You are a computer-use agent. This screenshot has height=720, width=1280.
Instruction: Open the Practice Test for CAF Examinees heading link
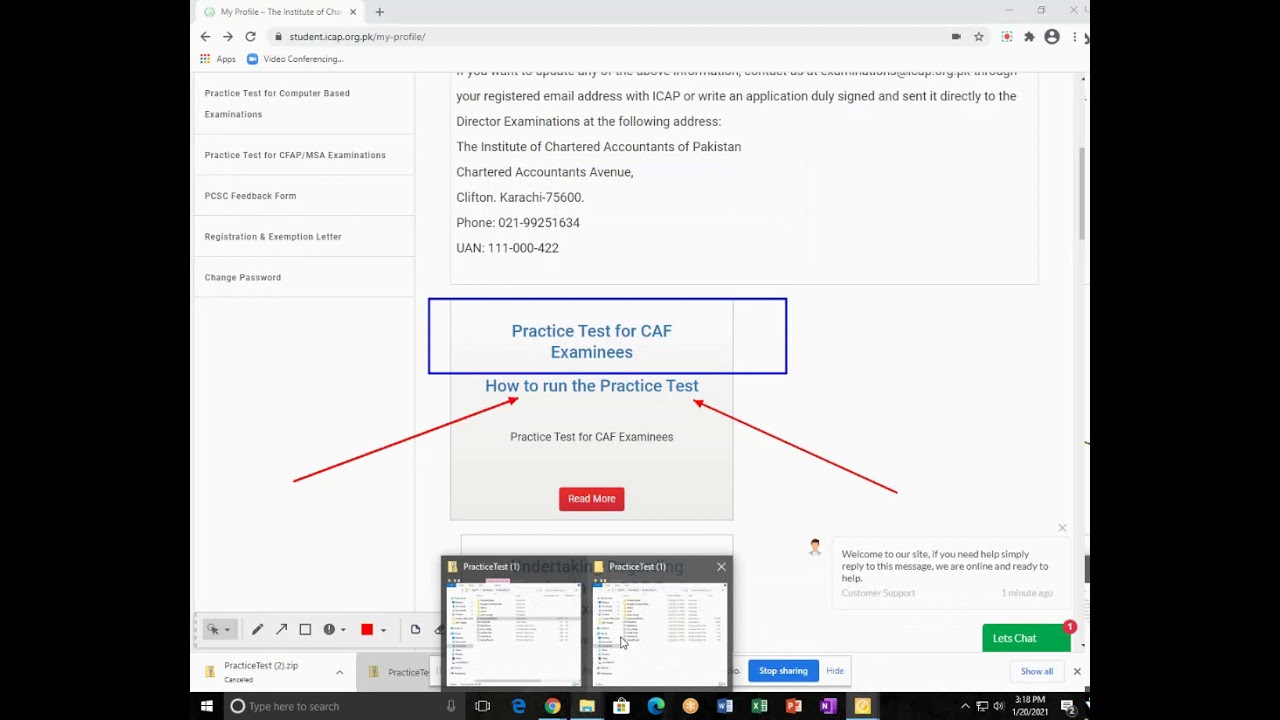591,341
